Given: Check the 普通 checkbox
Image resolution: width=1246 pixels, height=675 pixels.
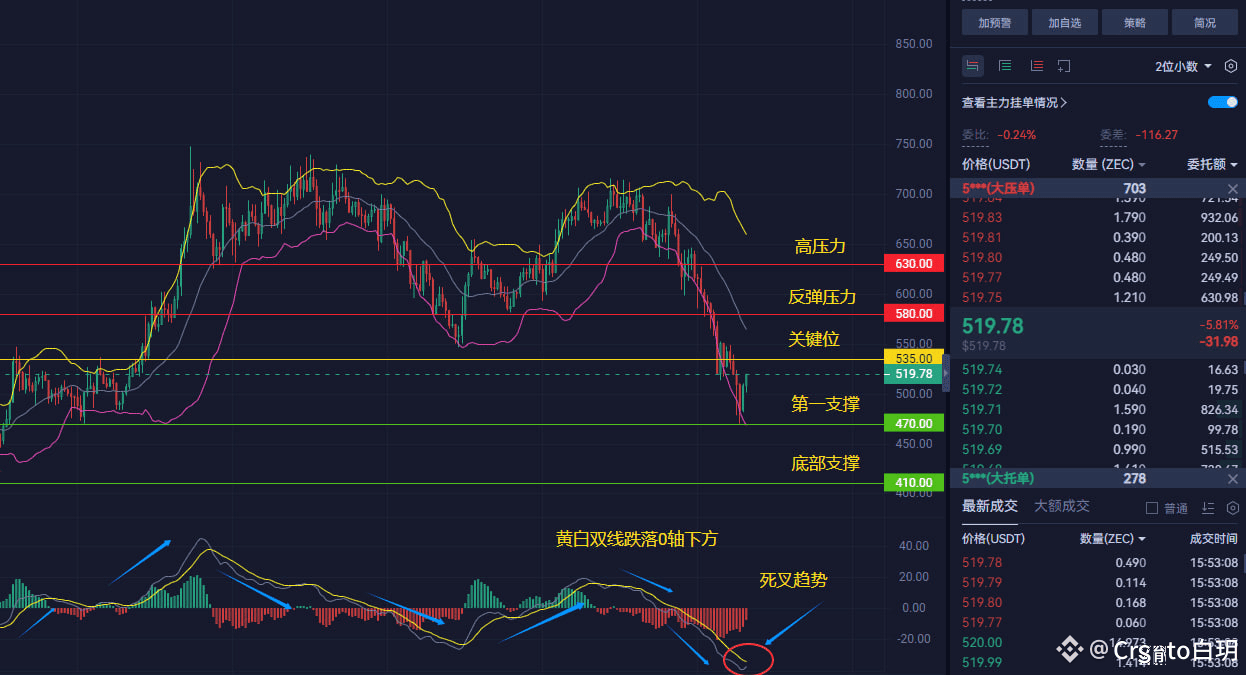Looking at the screenshot, I should pos(1151,508).
